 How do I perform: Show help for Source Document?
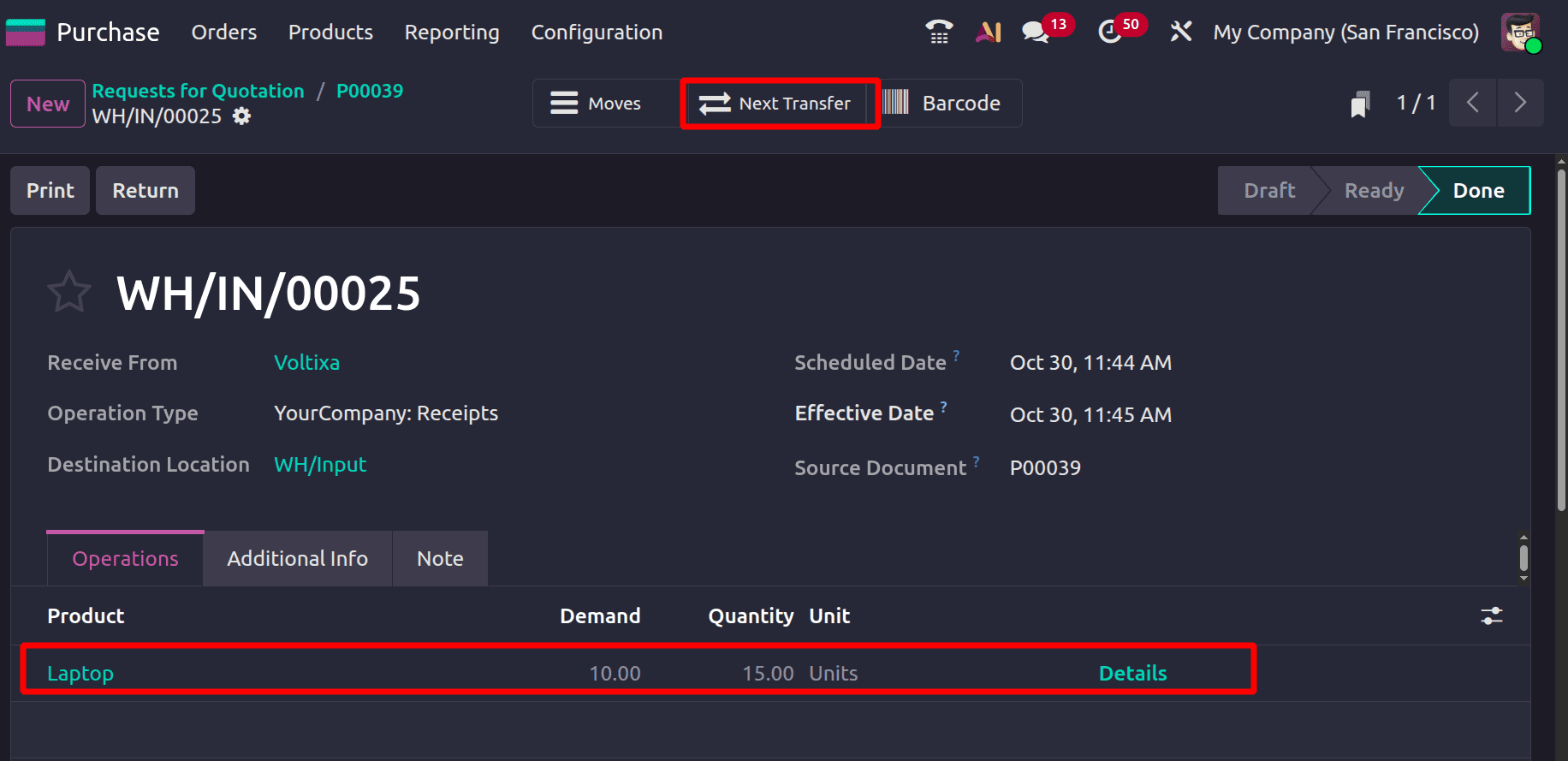976,461
